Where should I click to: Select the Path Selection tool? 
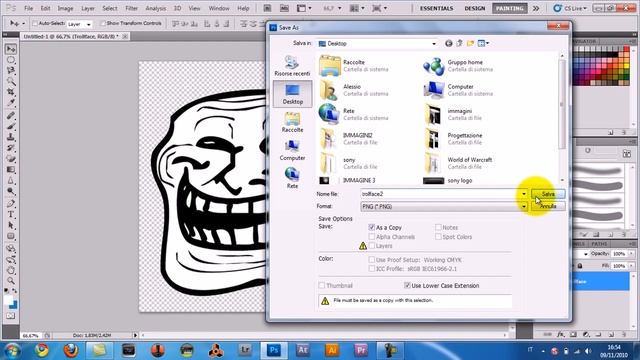click(11, 225)
